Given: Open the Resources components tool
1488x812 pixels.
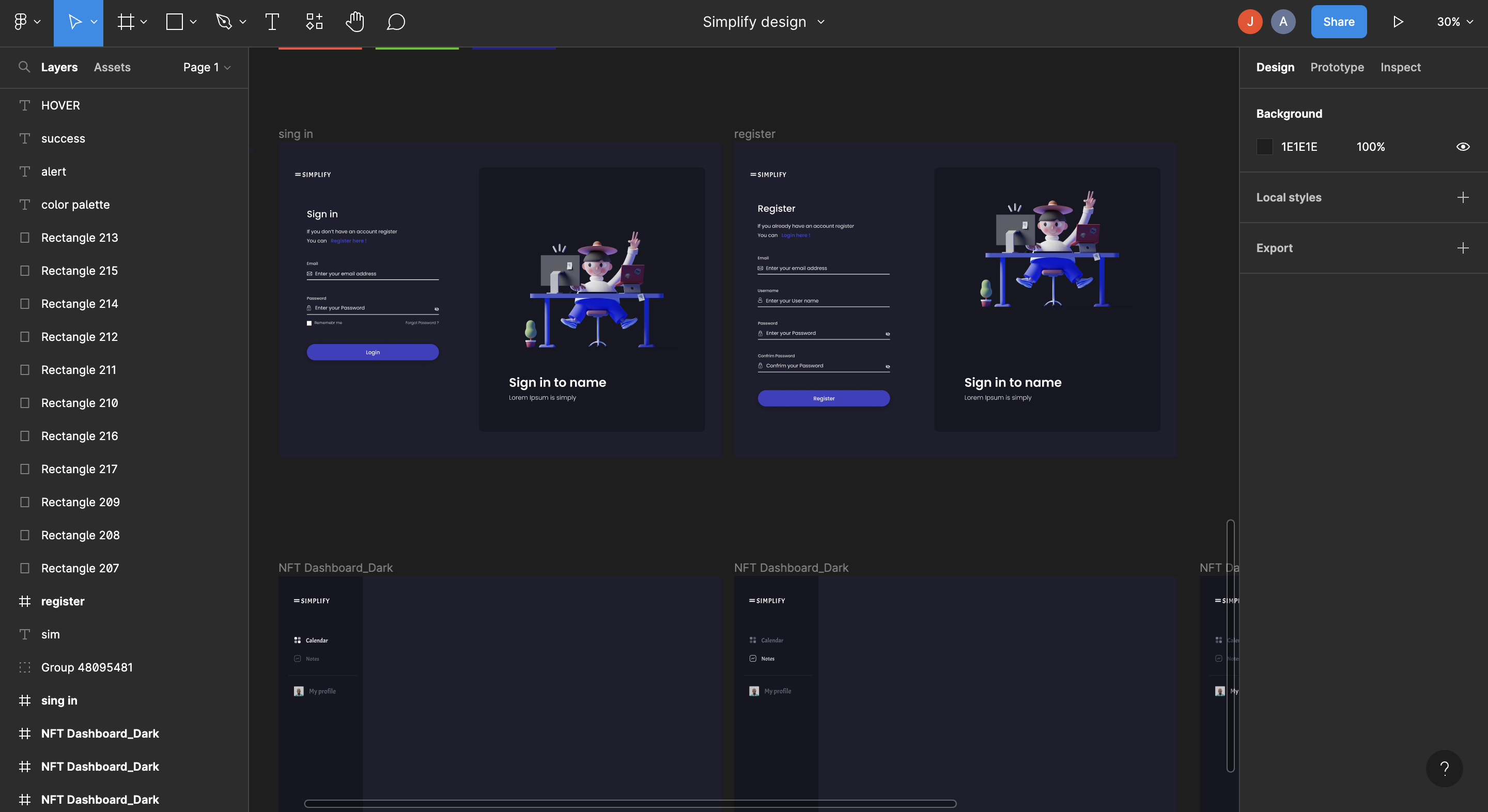Looking at the screenshot, I should (314, 22).
